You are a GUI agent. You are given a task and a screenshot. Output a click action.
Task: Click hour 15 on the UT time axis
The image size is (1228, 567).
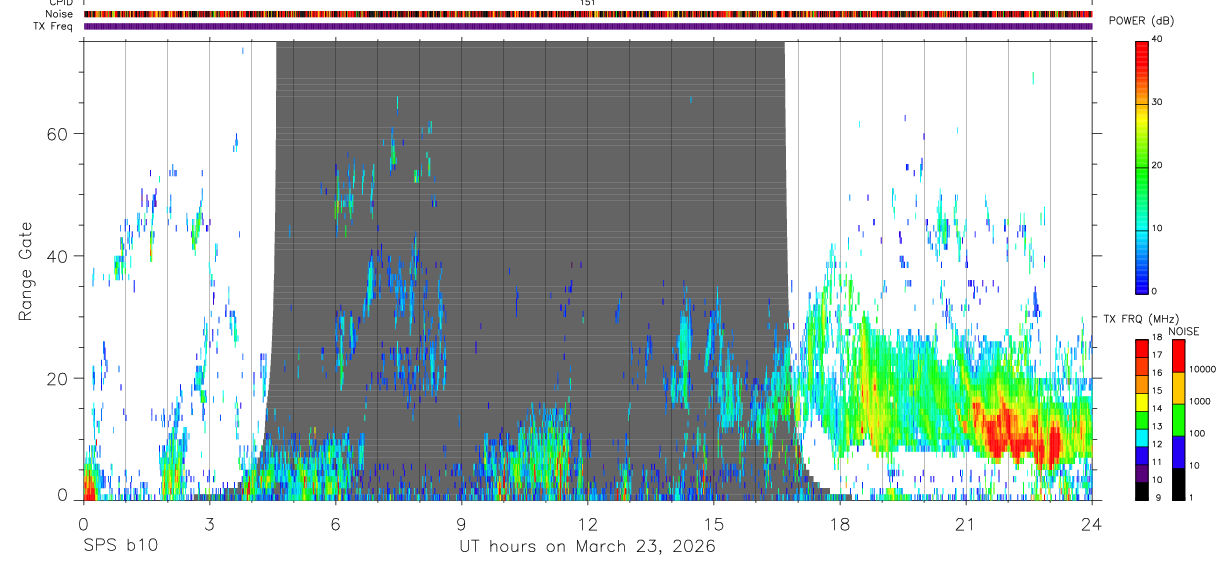coord(714,523)
